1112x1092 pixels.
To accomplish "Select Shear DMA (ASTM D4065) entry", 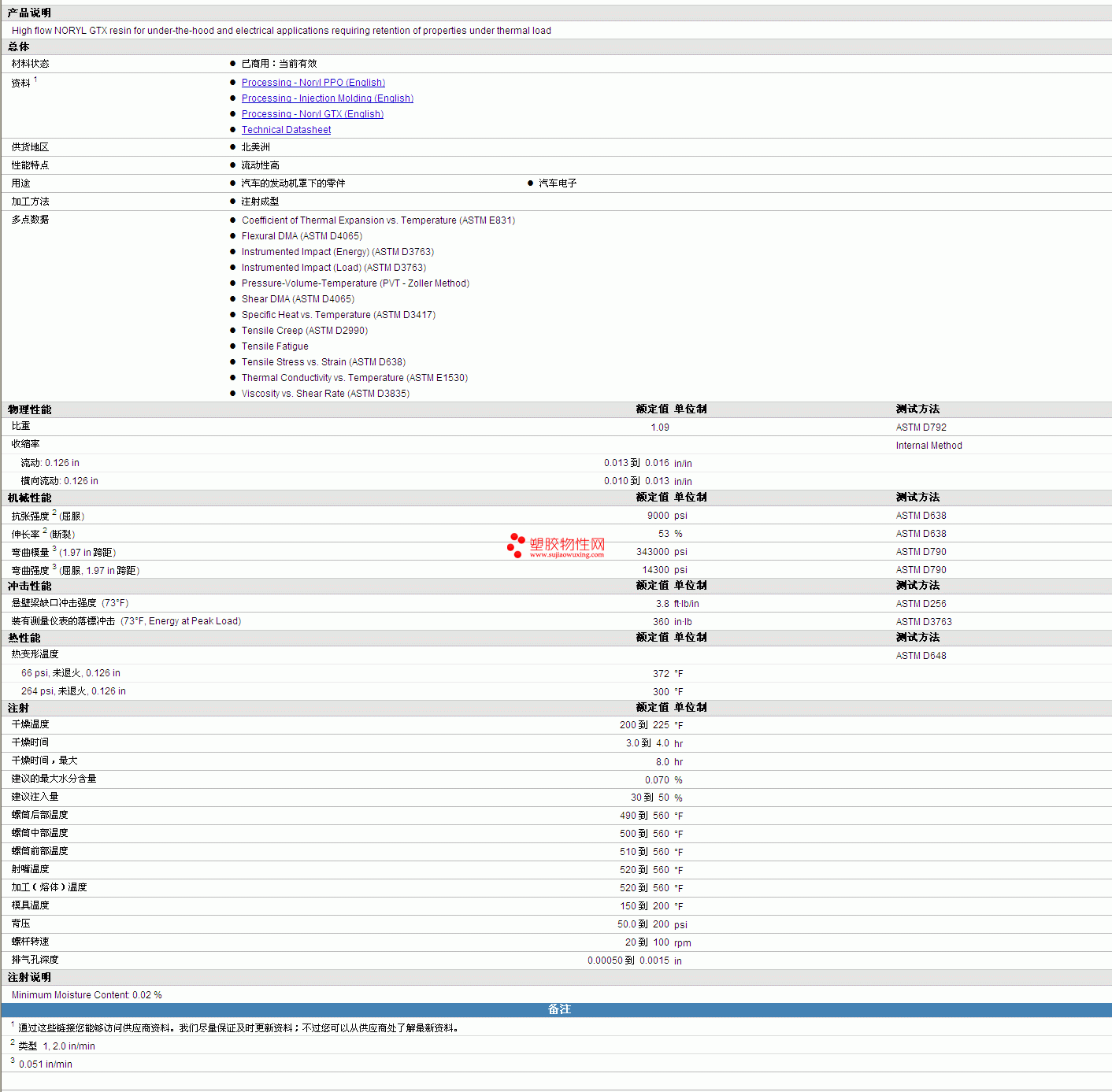I will coord(298,299).
